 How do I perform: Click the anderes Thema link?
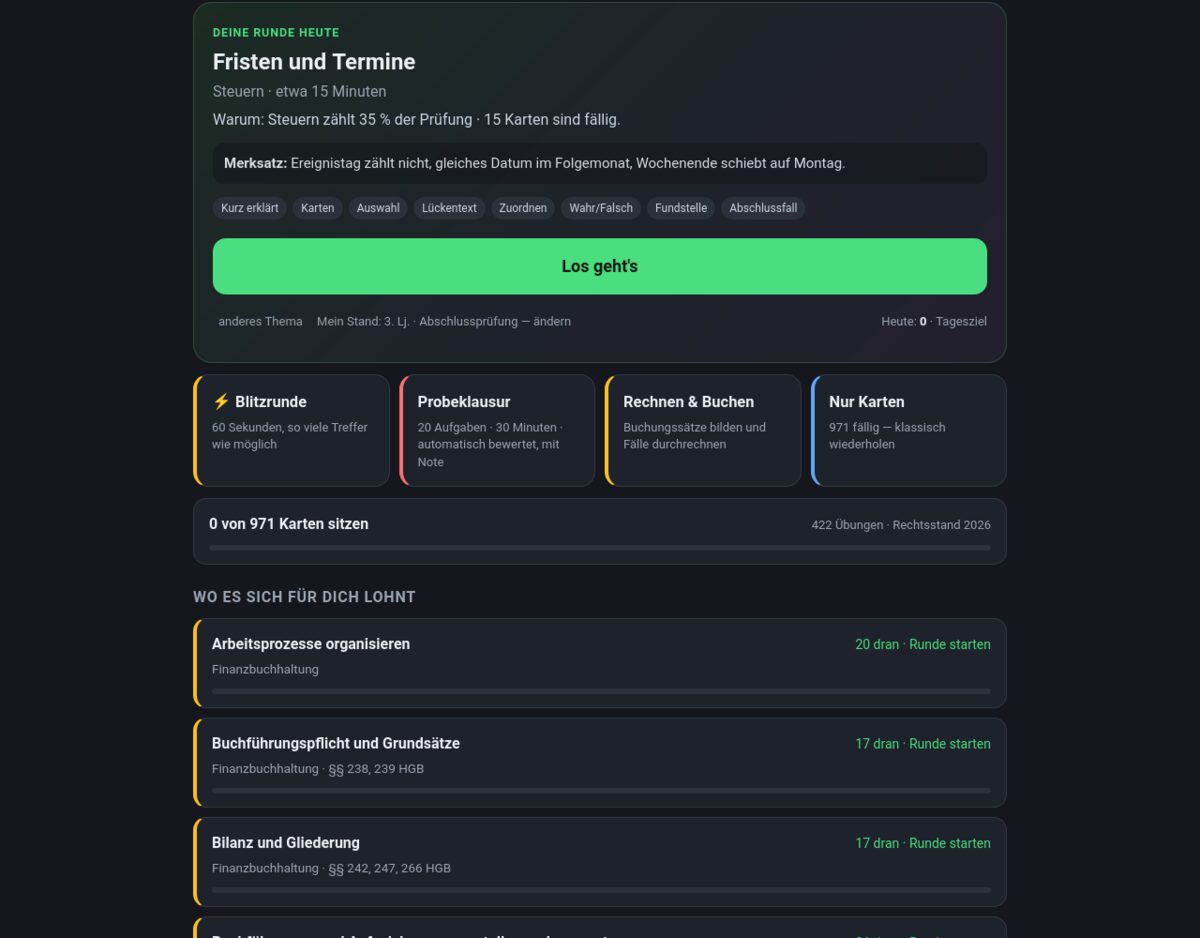pyautogui.click(x=260, y=321)
